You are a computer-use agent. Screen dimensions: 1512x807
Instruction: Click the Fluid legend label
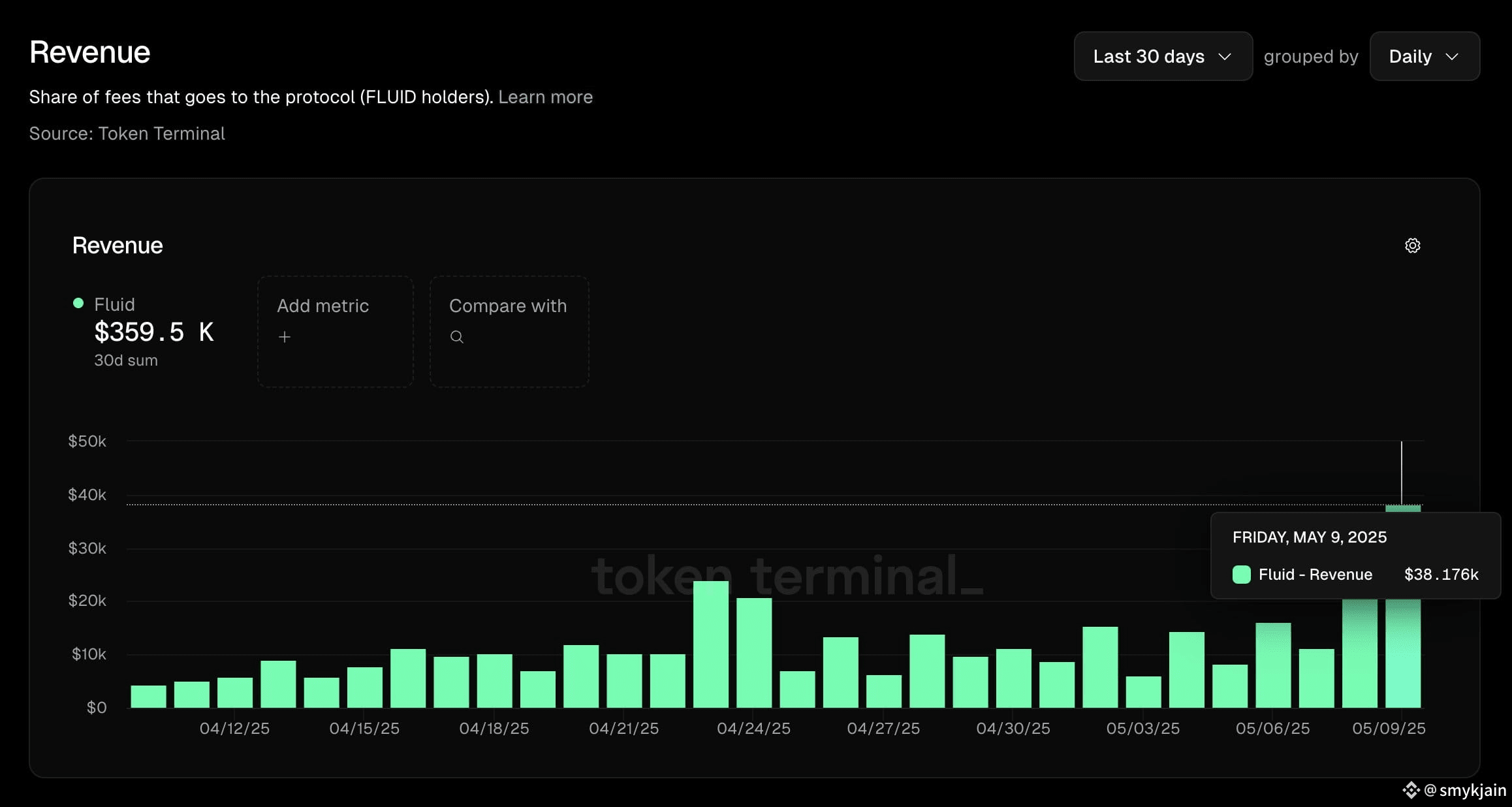114,304
